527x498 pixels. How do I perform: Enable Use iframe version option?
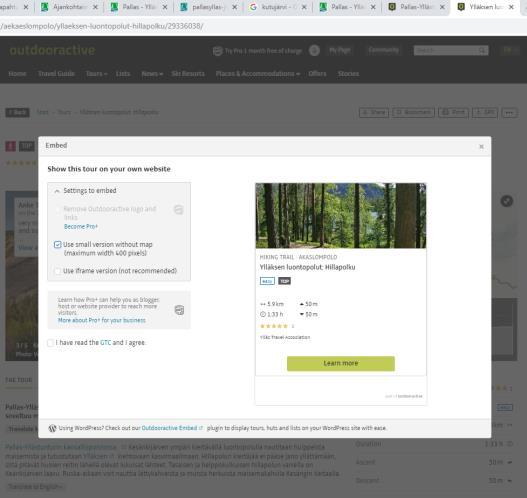coord(57,271)
